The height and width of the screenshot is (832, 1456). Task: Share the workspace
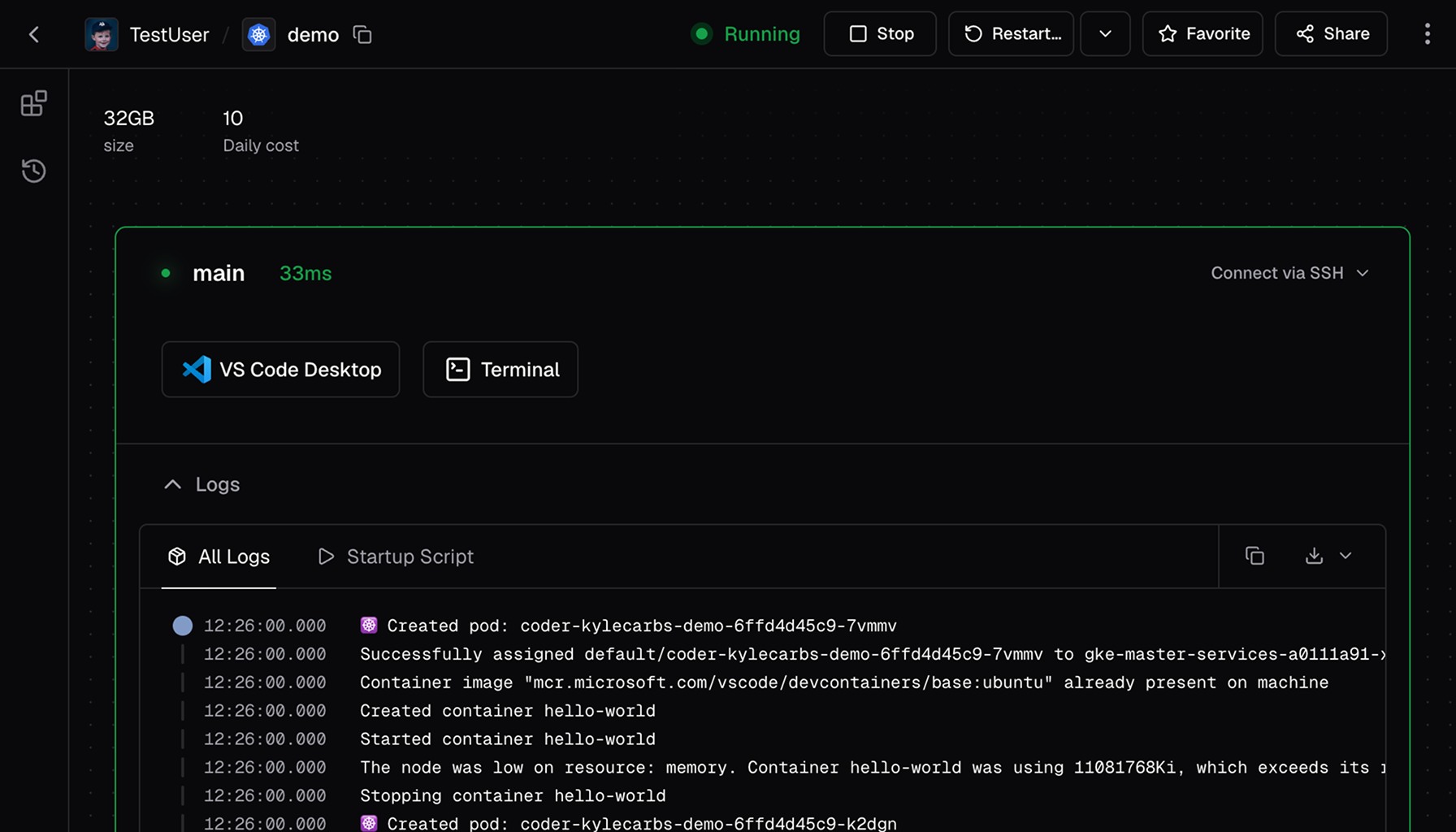1331,33
